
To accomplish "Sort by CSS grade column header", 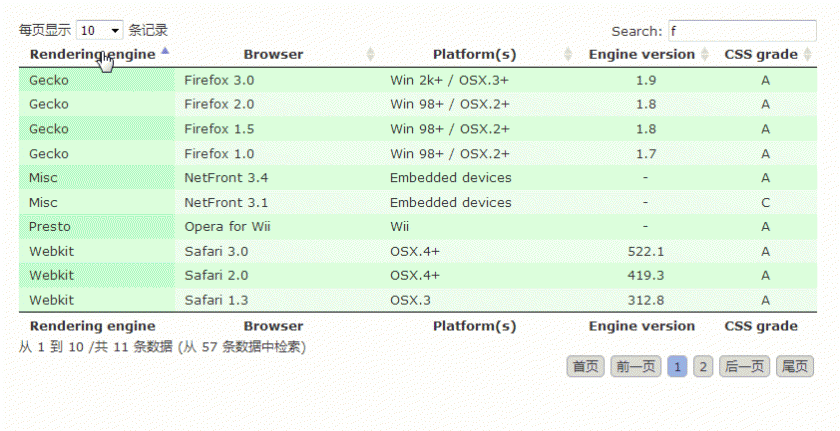I will coord(761,54).
